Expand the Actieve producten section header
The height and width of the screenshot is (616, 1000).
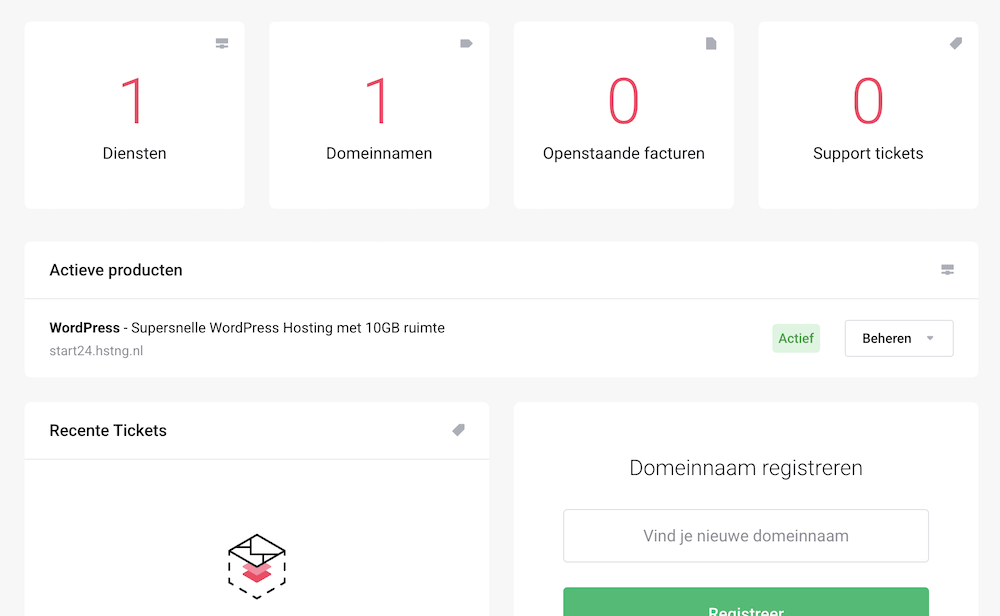[116, 270]
